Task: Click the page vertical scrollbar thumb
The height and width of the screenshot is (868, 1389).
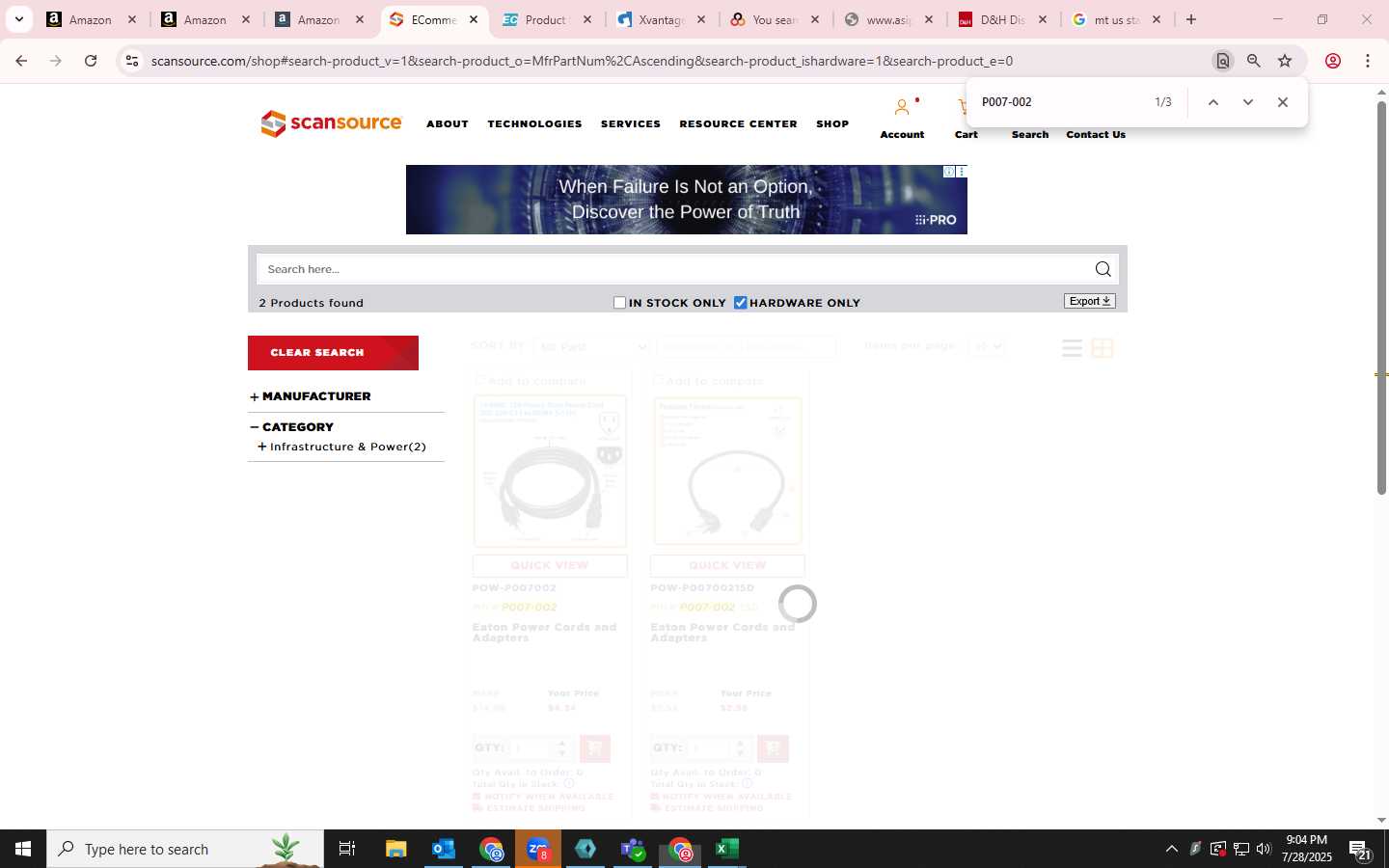Action: (1381, 298)
